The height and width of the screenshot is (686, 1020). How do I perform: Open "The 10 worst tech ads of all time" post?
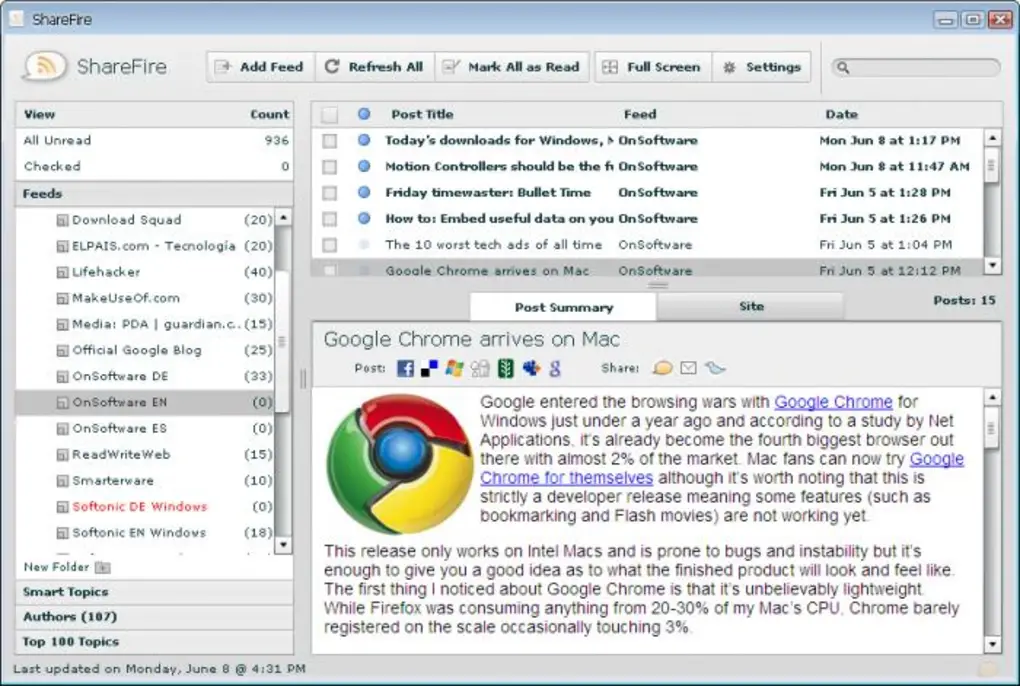(x=647, y=244)
